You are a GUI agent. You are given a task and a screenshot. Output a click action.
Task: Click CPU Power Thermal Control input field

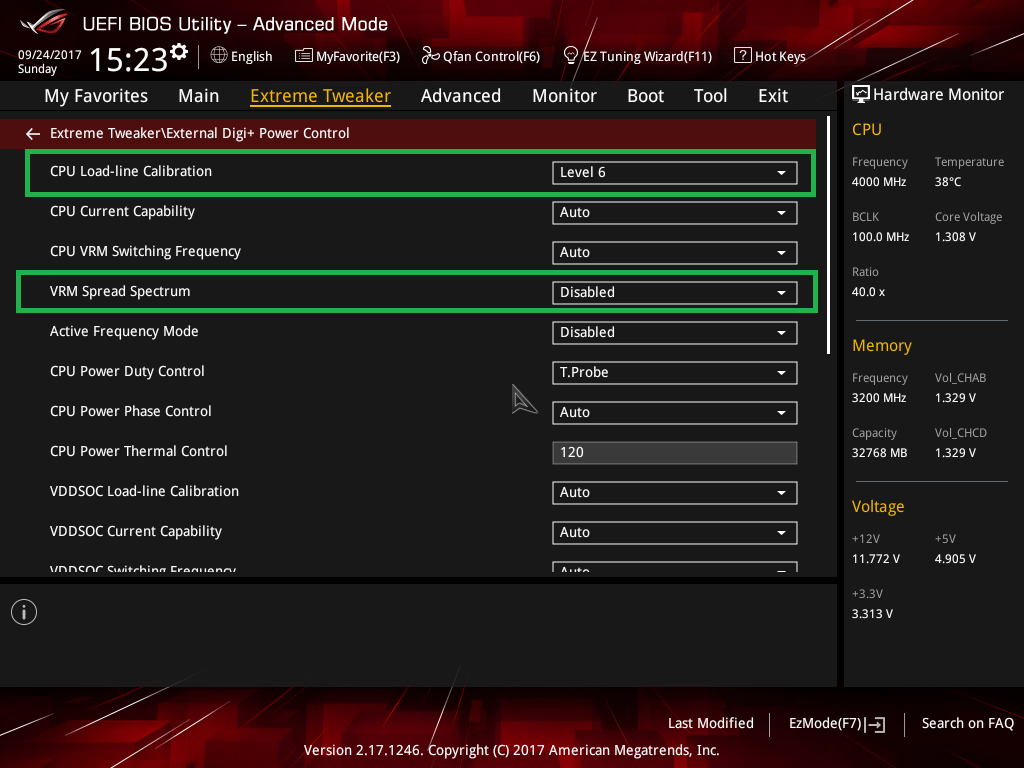tap(675, 453)
